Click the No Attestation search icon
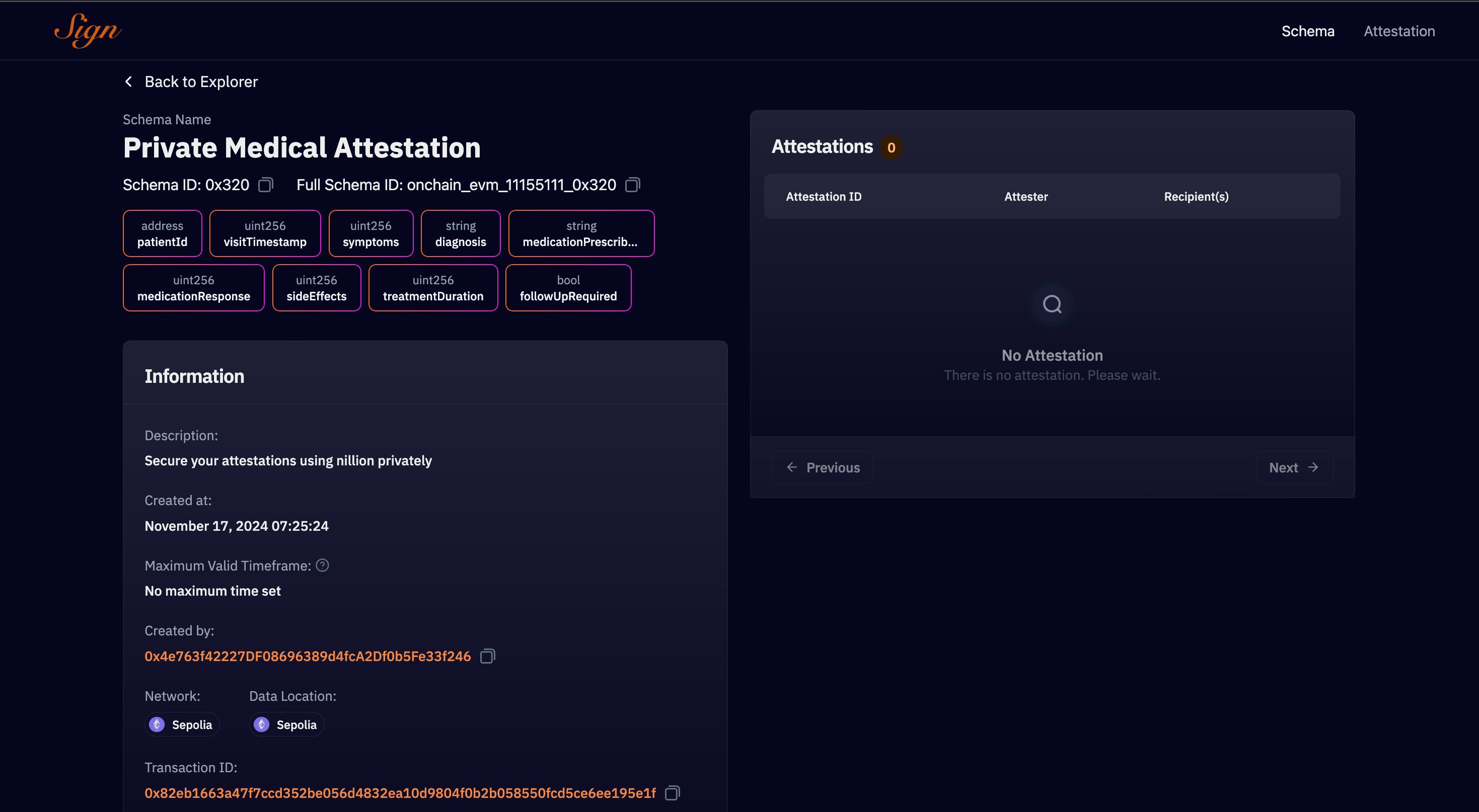Image resolution: width=1479 pixels, height=812 pixels. [1052, 304]
